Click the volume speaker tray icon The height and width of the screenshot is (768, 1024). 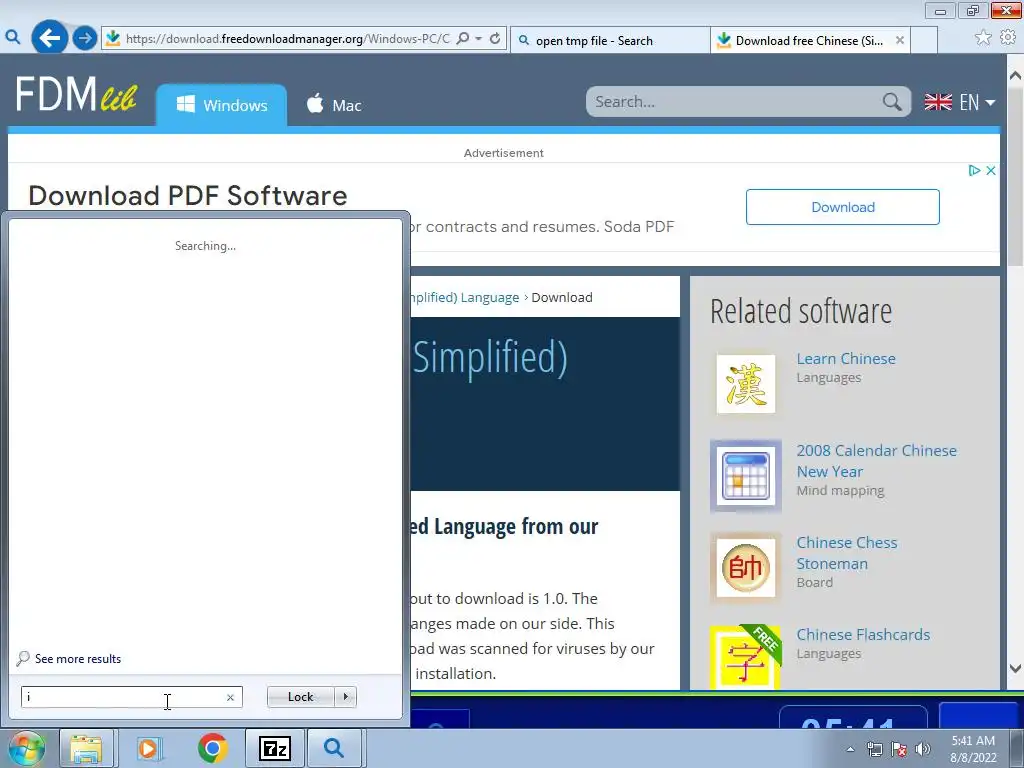[923, 750]
